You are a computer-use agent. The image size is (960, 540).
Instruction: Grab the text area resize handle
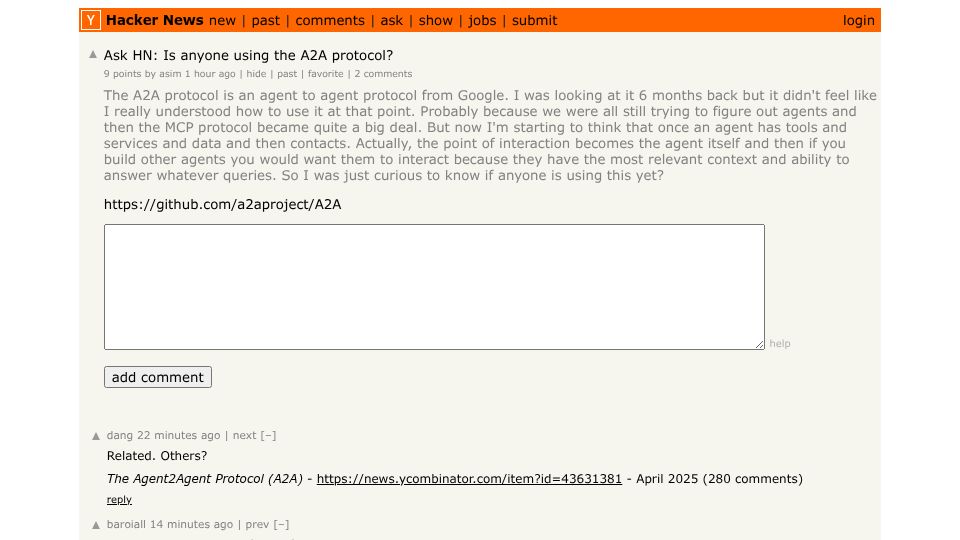(x=760, y=345)
